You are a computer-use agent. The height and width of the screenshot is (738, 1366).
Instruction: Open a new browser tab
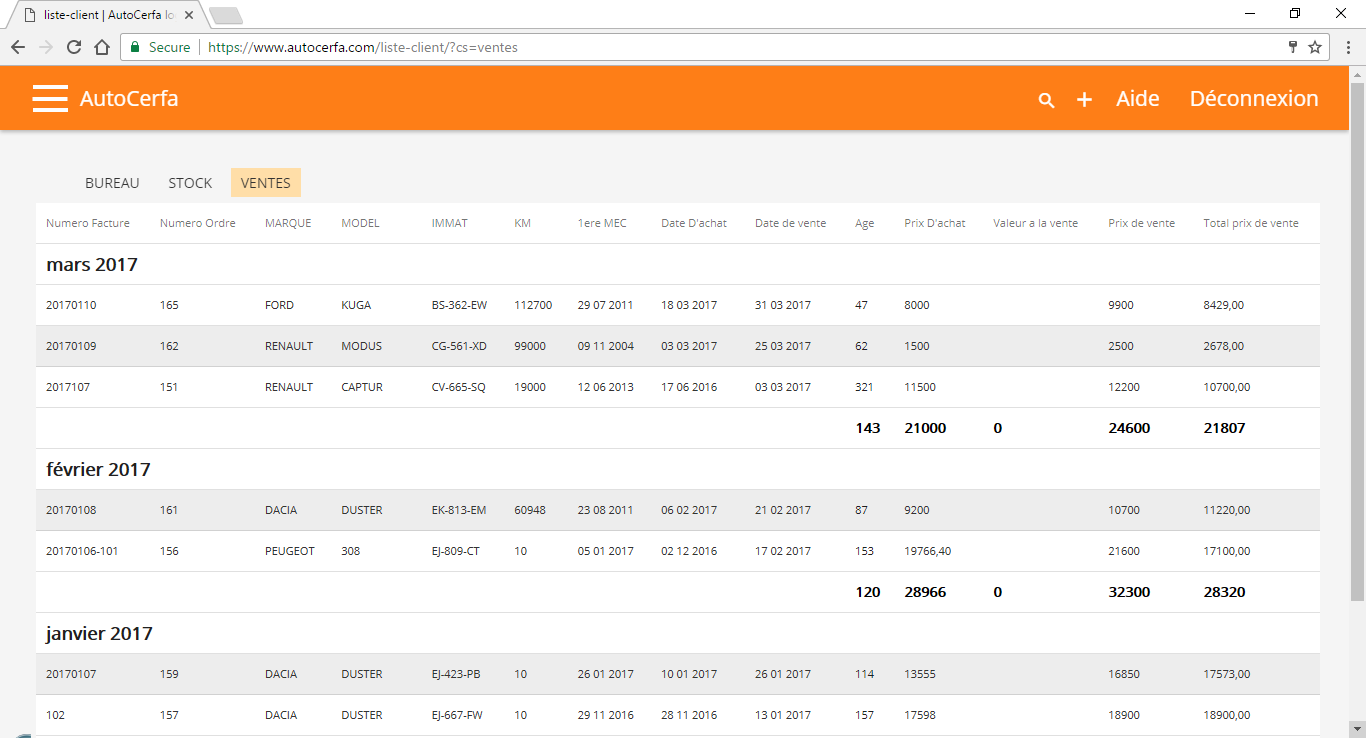pos(226,15)
